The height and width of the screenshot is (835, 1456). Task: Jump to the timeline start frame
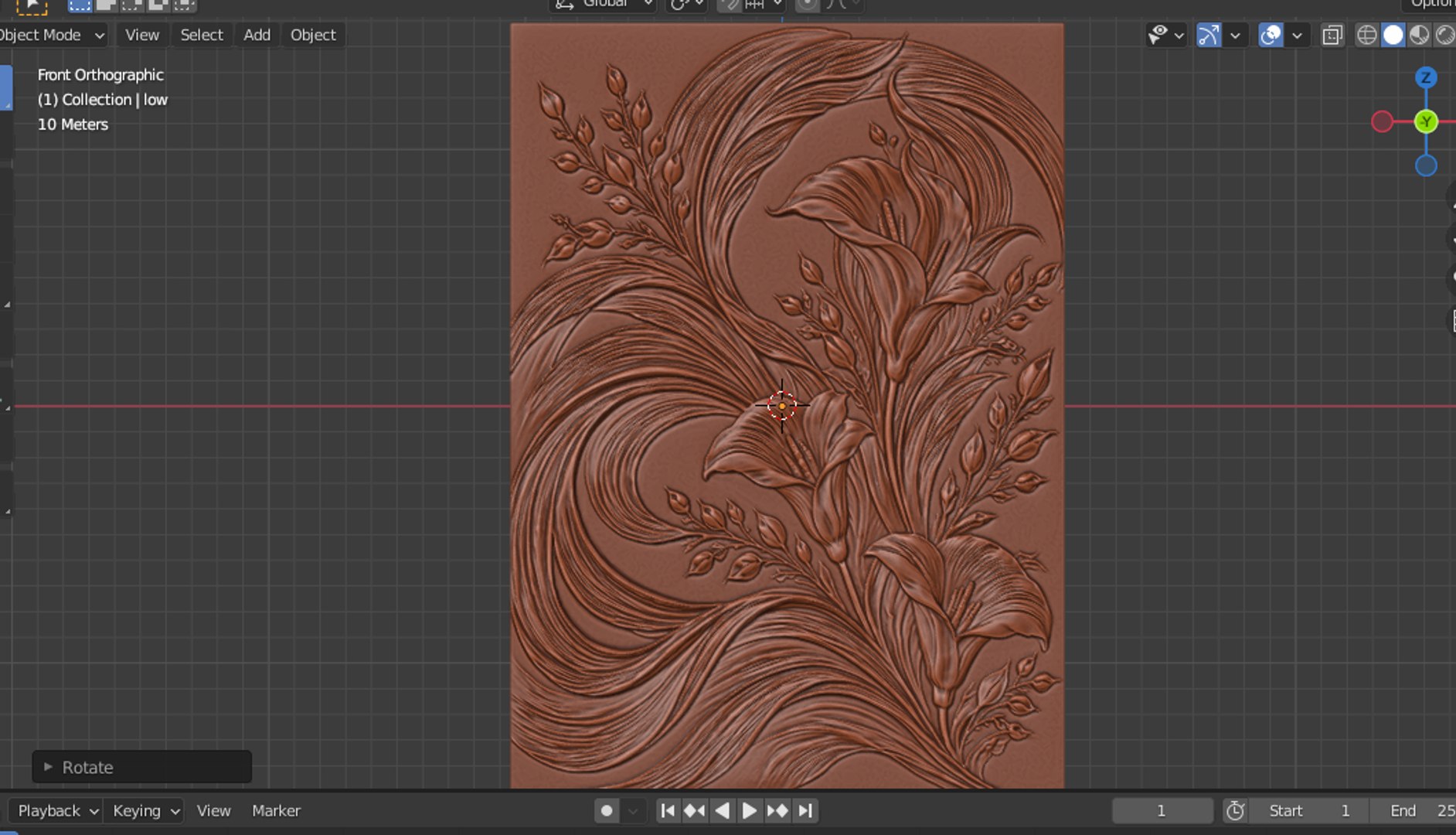pos(668,810)
